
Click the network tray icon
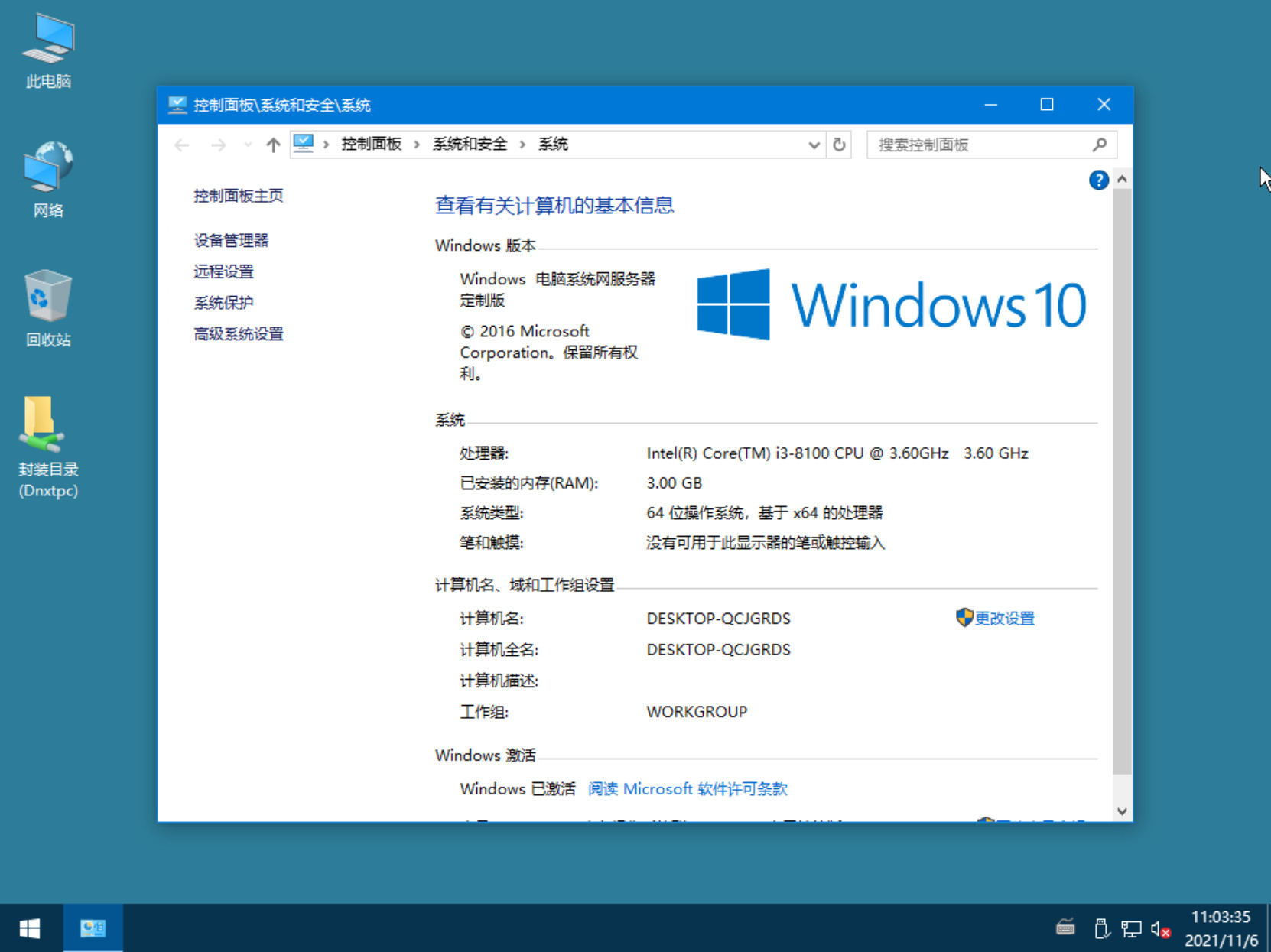pyautogui.click(x=1131, y=928)
